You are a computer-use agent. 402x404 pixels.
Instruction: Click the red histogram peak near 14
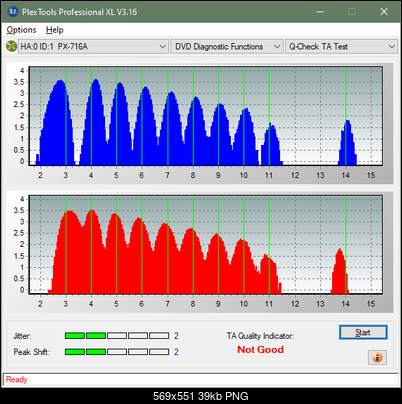point(340,271)
